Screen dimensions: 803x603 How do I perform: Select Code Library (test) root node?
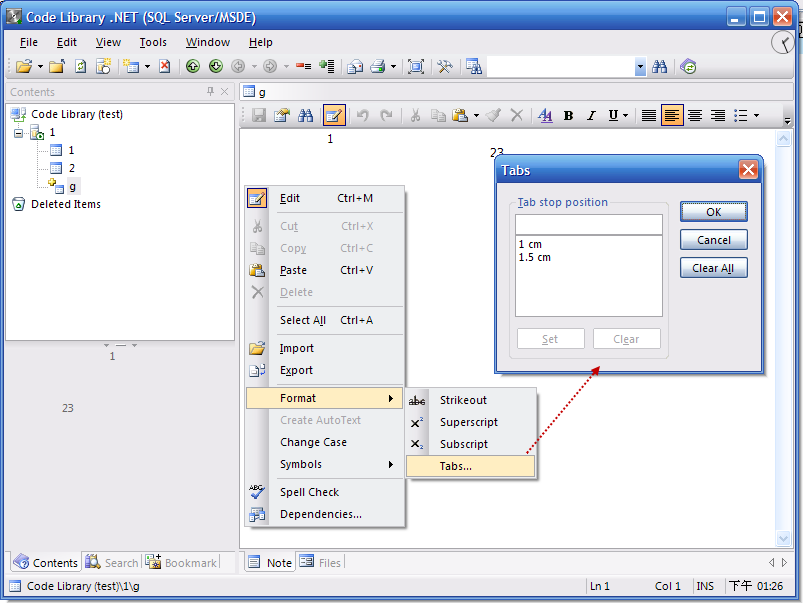tap(77, 114)
